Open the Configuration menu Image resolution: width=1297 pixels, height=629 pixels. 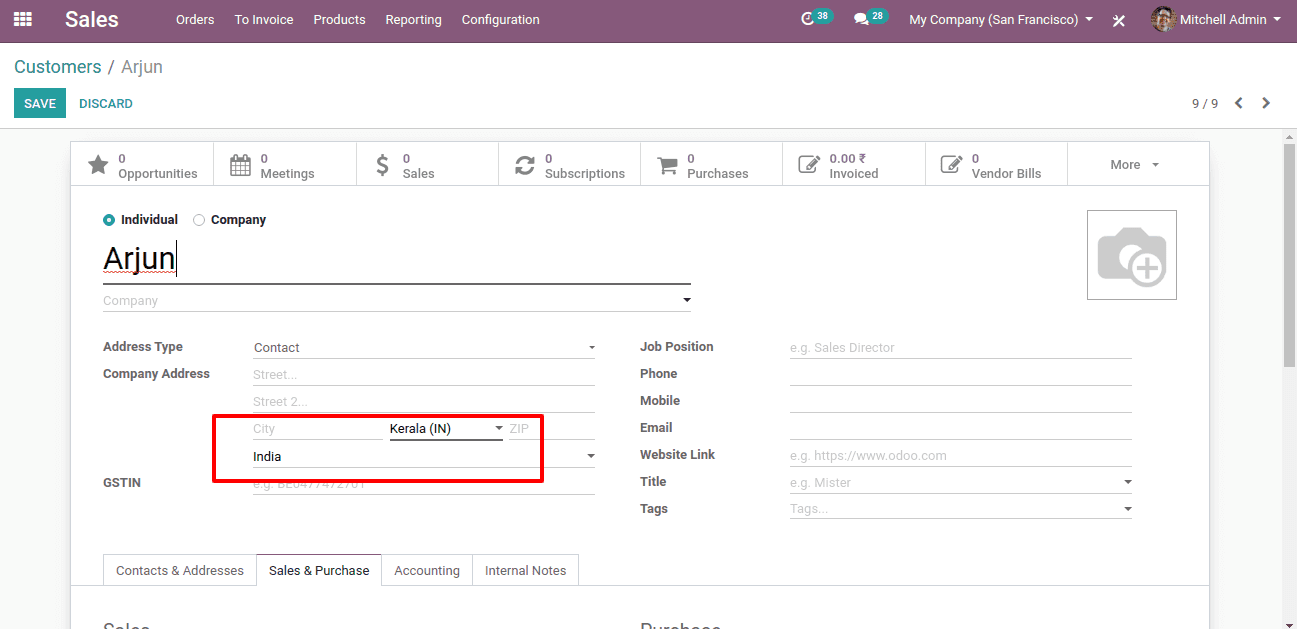coord(500,20)
